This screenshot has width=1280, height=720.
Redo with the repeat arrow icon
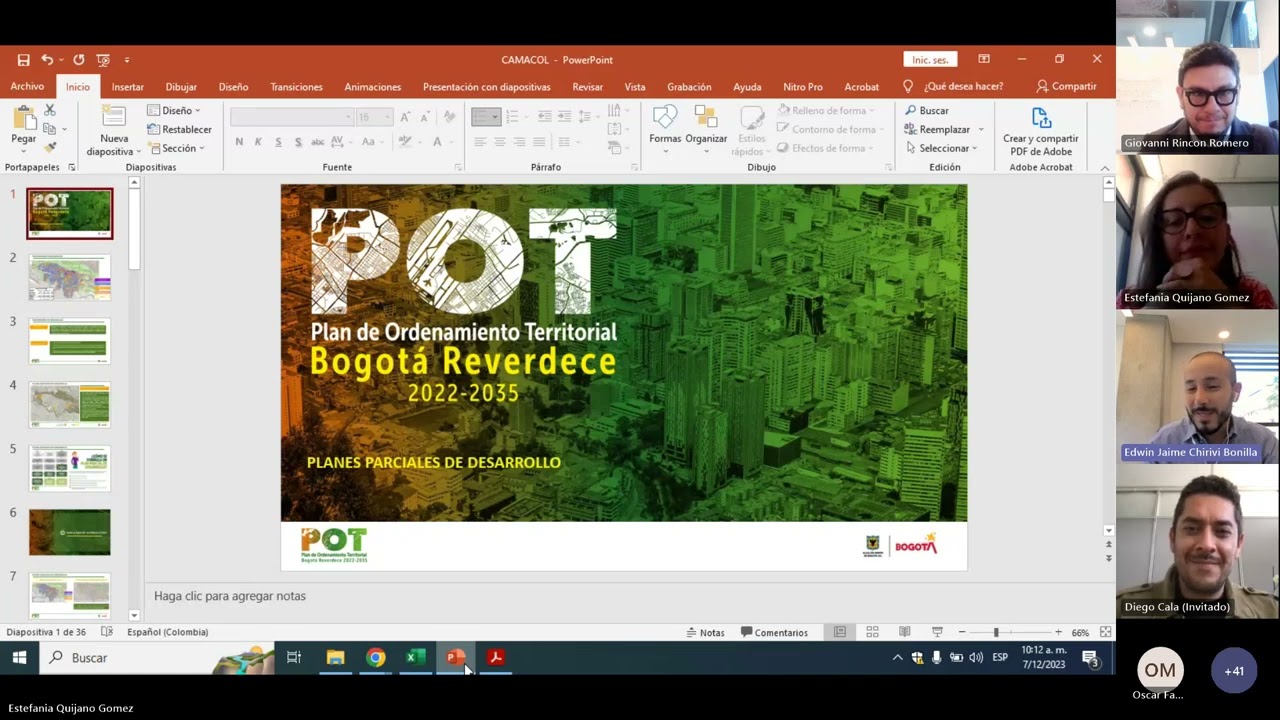click(x=79, y=60)
